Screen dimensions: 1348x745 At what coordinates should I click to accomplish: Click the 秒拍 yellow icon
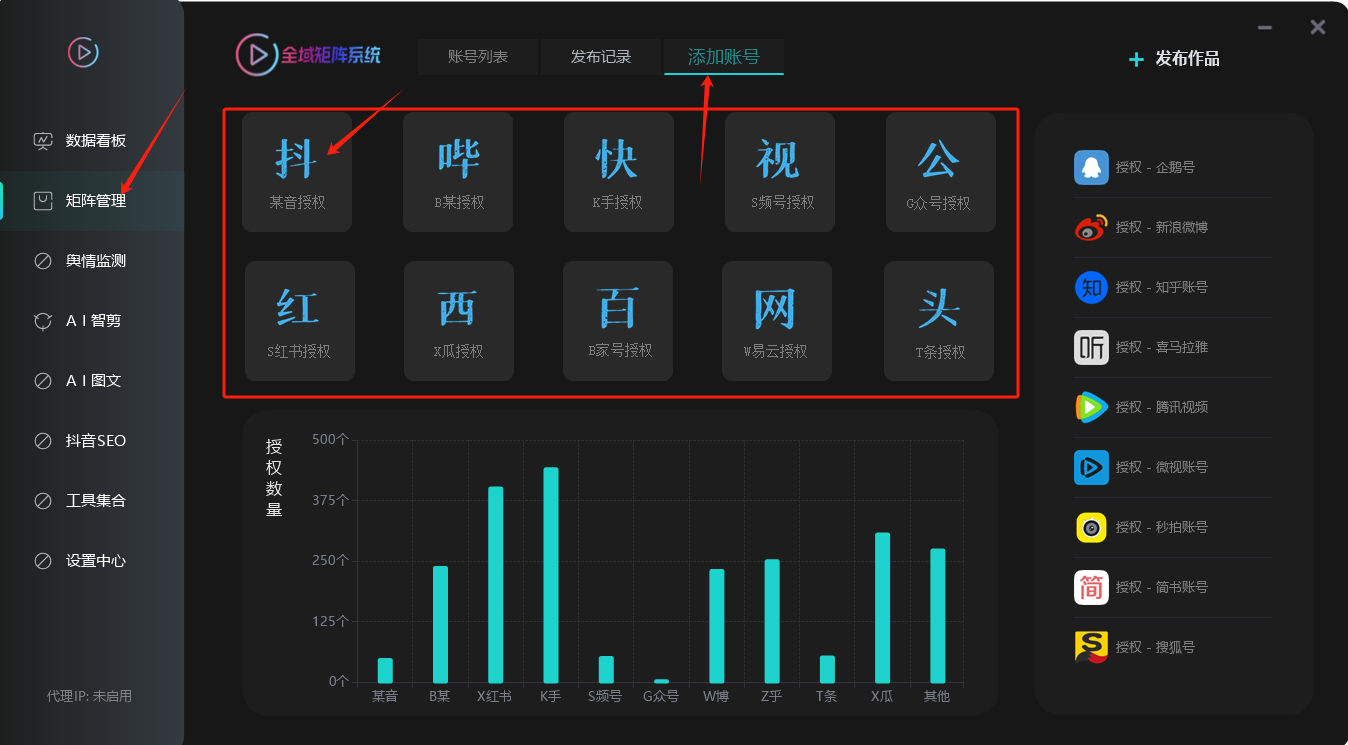pyautogui.click(x=1091, y=527)
